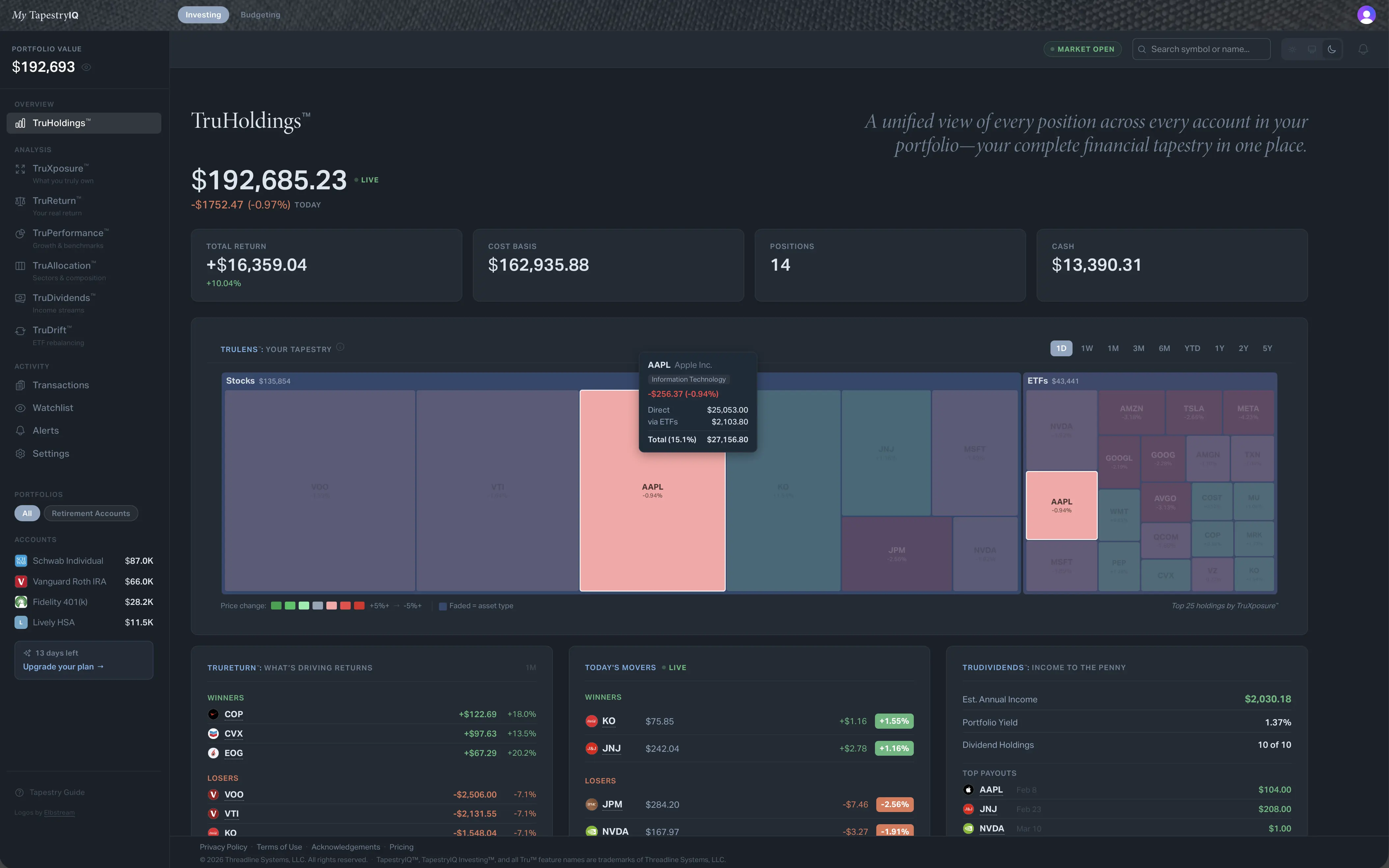Hide portfolio value with eye toggle
The width and height of the screenshot is (1389, 868).
pyautogui.click(x=86, y=67)
